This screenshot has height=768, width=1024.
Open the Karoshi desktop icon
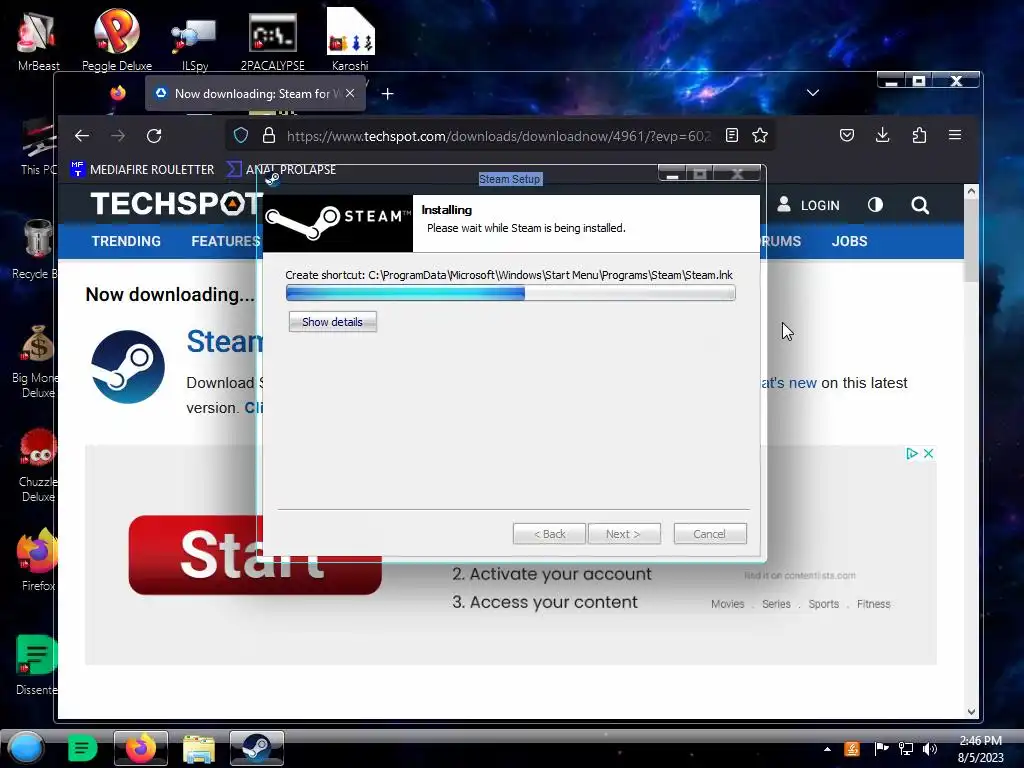(x=350, y=39)
